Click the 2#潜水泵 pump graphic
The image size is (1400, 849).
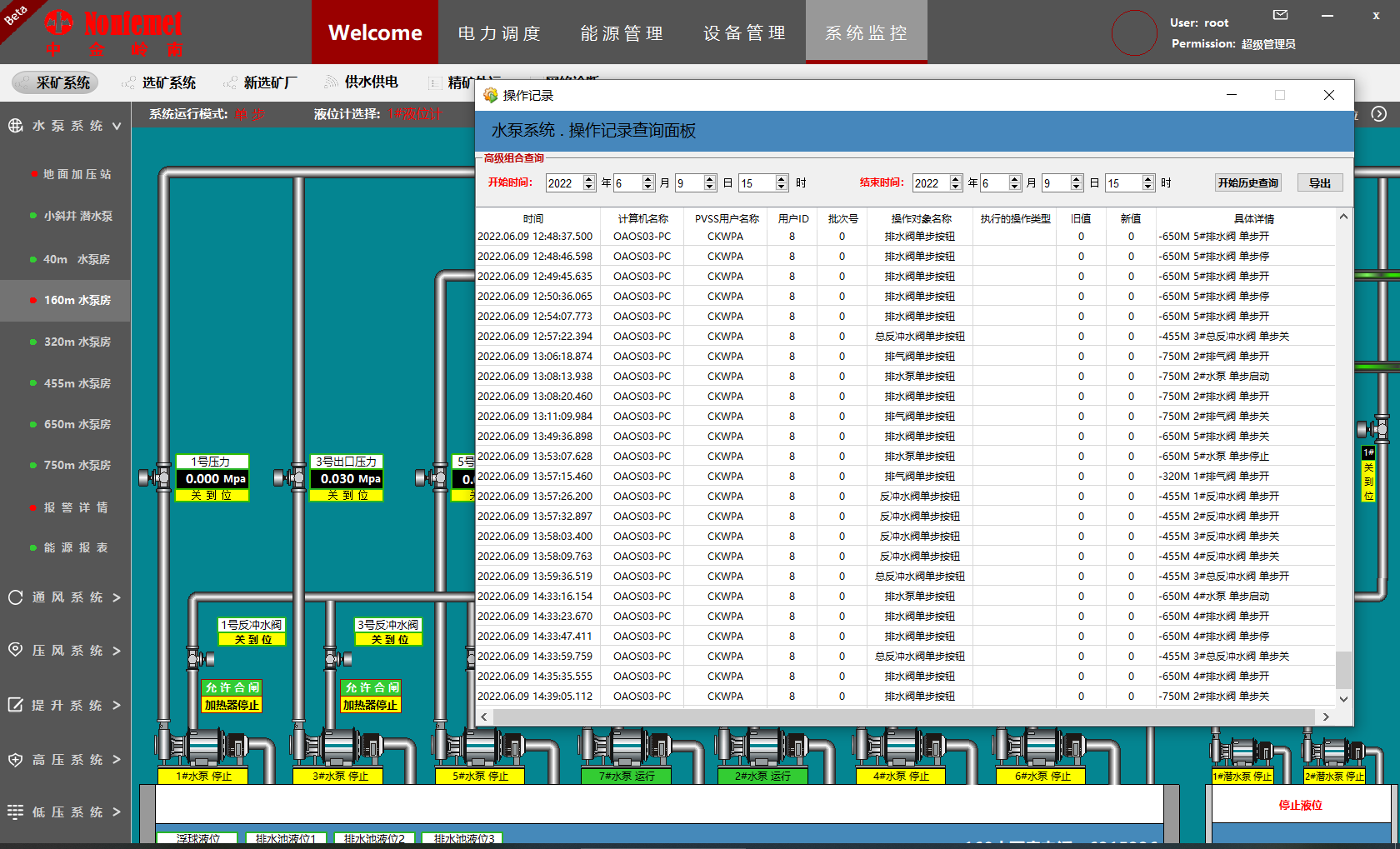point(1334,752)
